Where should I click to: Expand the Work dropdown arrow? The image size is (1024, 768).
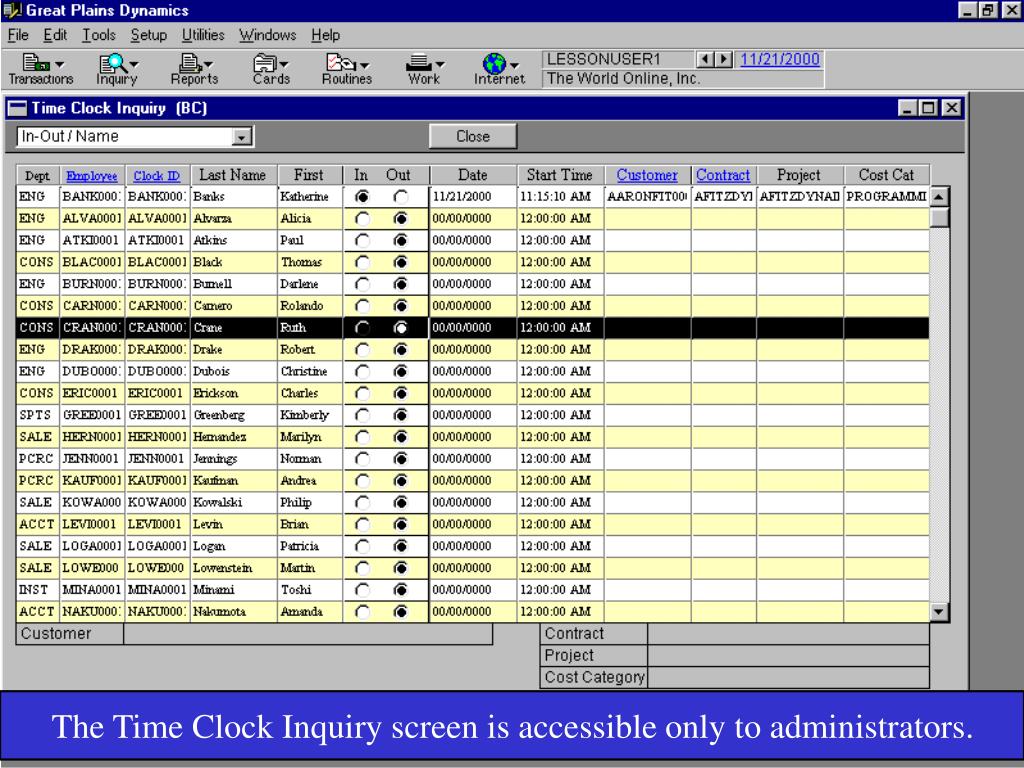[x=440, y=65]
